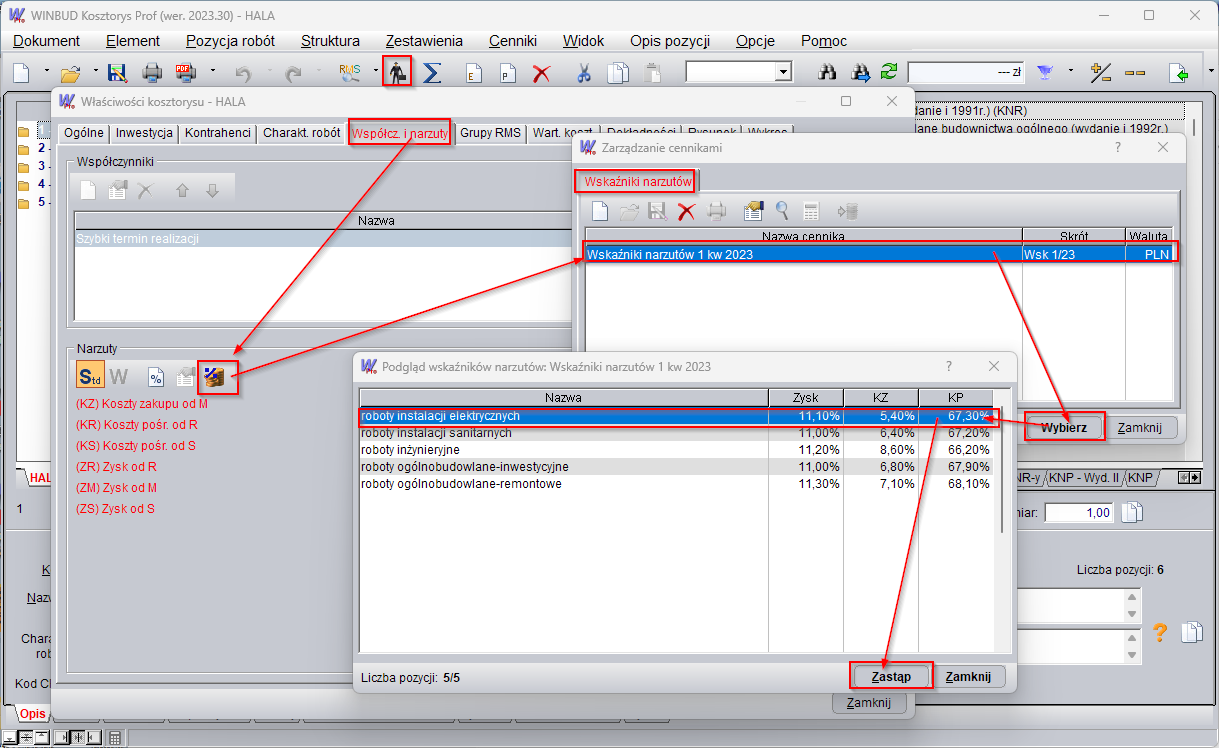
Task: Open the Pozycja robót menu
Action: coord(230,41)
